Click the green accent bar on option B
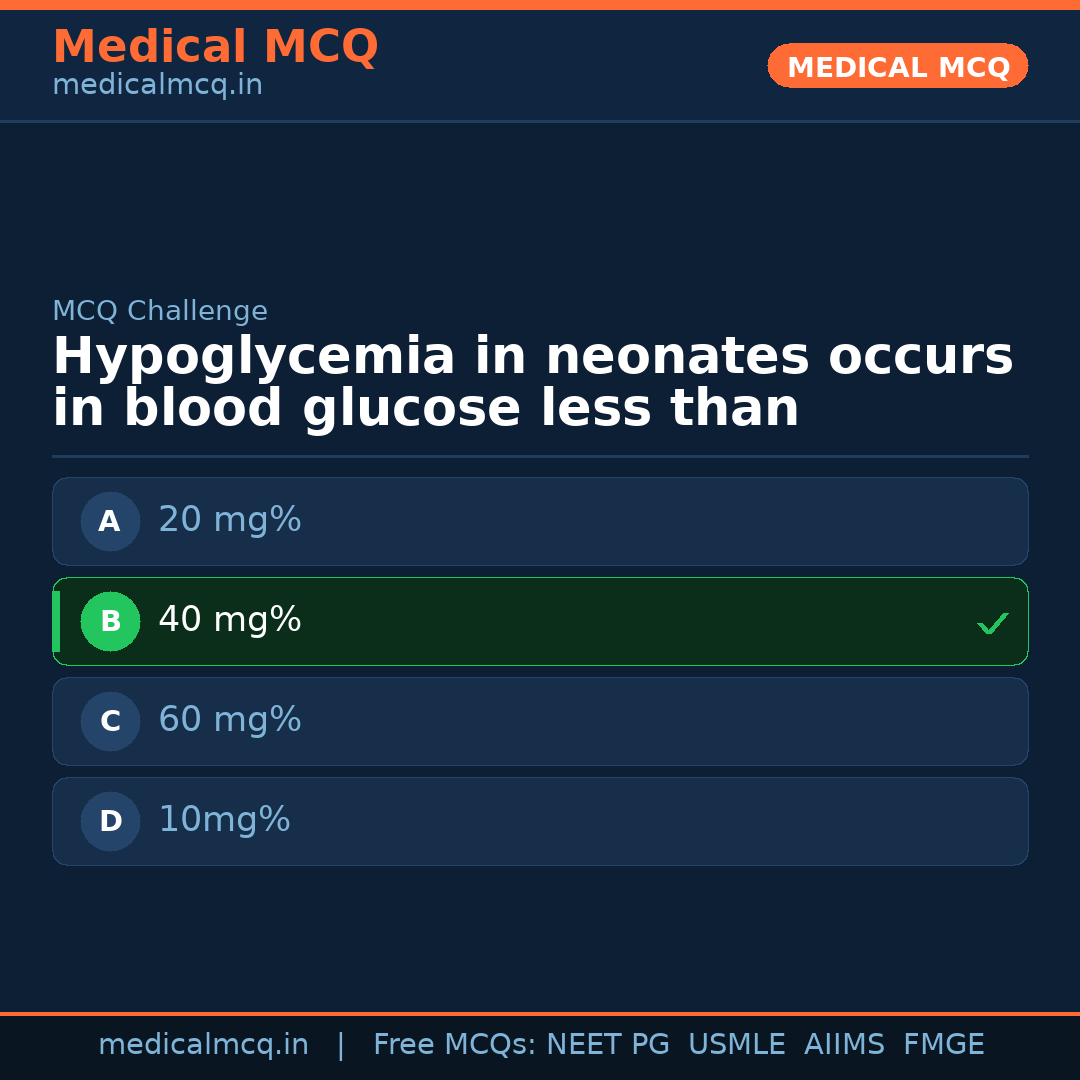Image resolution: width=1080 pixels, height=1080 pixels. point(56,621)
